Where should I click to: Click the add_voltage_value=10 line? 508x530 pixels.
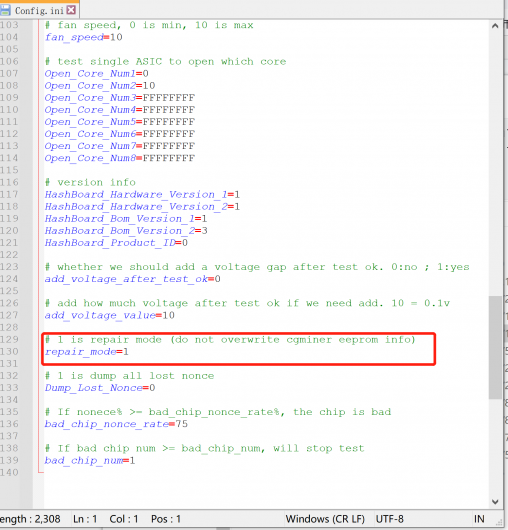110,315
